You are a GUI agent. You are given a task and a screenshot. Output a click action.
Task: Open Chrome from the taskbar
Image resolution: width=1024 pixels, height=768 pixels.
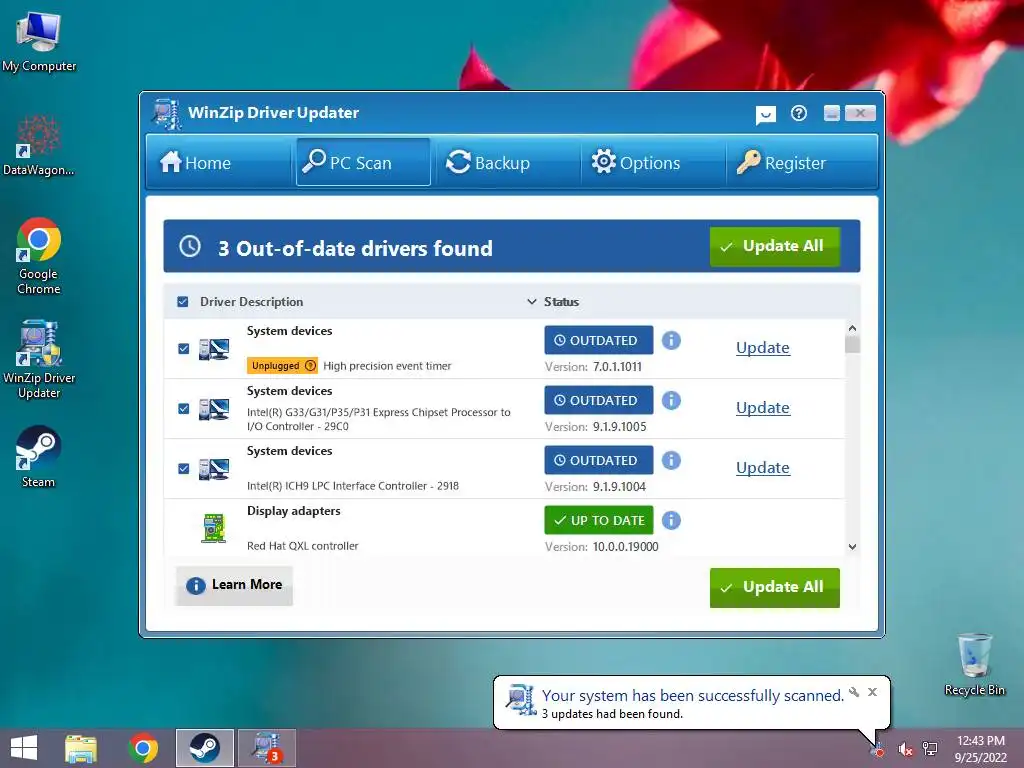[x=143, y=748]
